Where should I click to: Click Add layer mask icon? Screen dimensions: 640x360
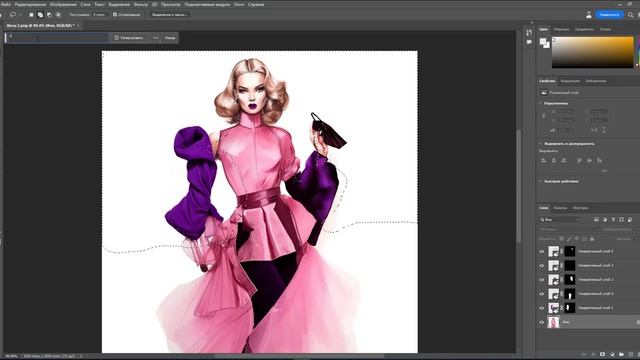click(602, 354)
